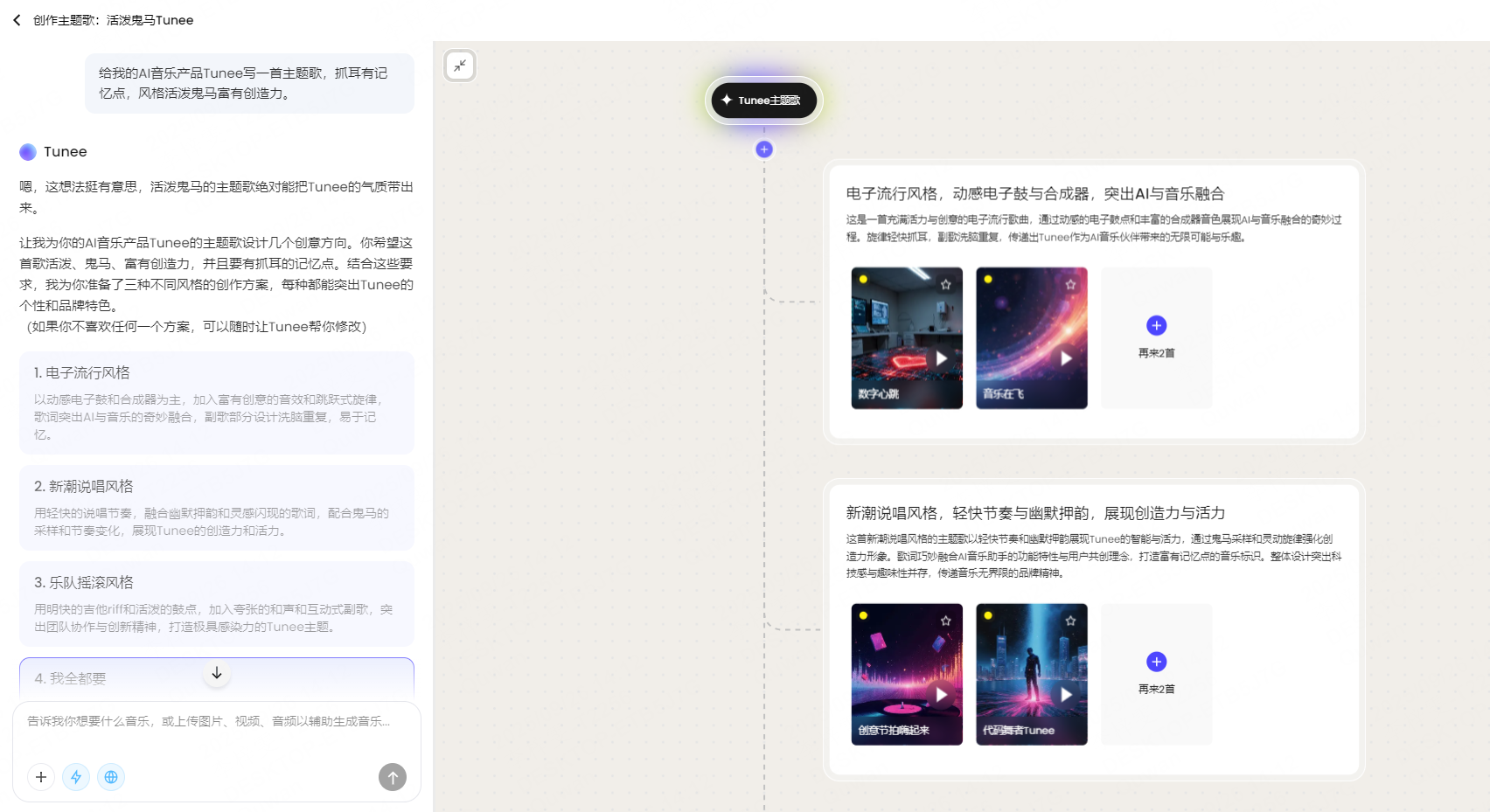The image size is (1490, 812).
Task: Collapse the canvas with the shrink icon
Action: tap(460, 66)
